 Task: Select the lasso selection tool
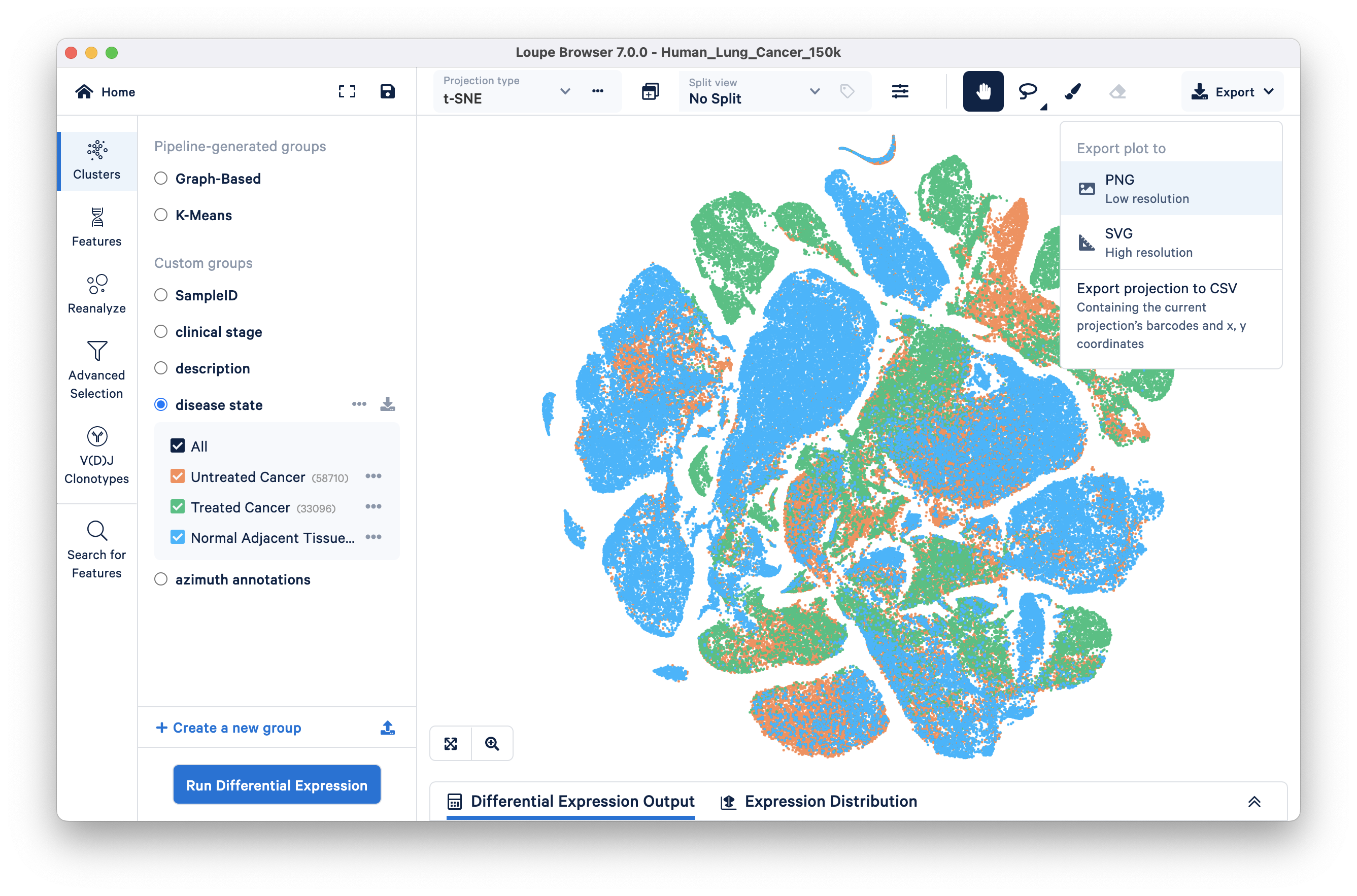(x=1027, y=91)
